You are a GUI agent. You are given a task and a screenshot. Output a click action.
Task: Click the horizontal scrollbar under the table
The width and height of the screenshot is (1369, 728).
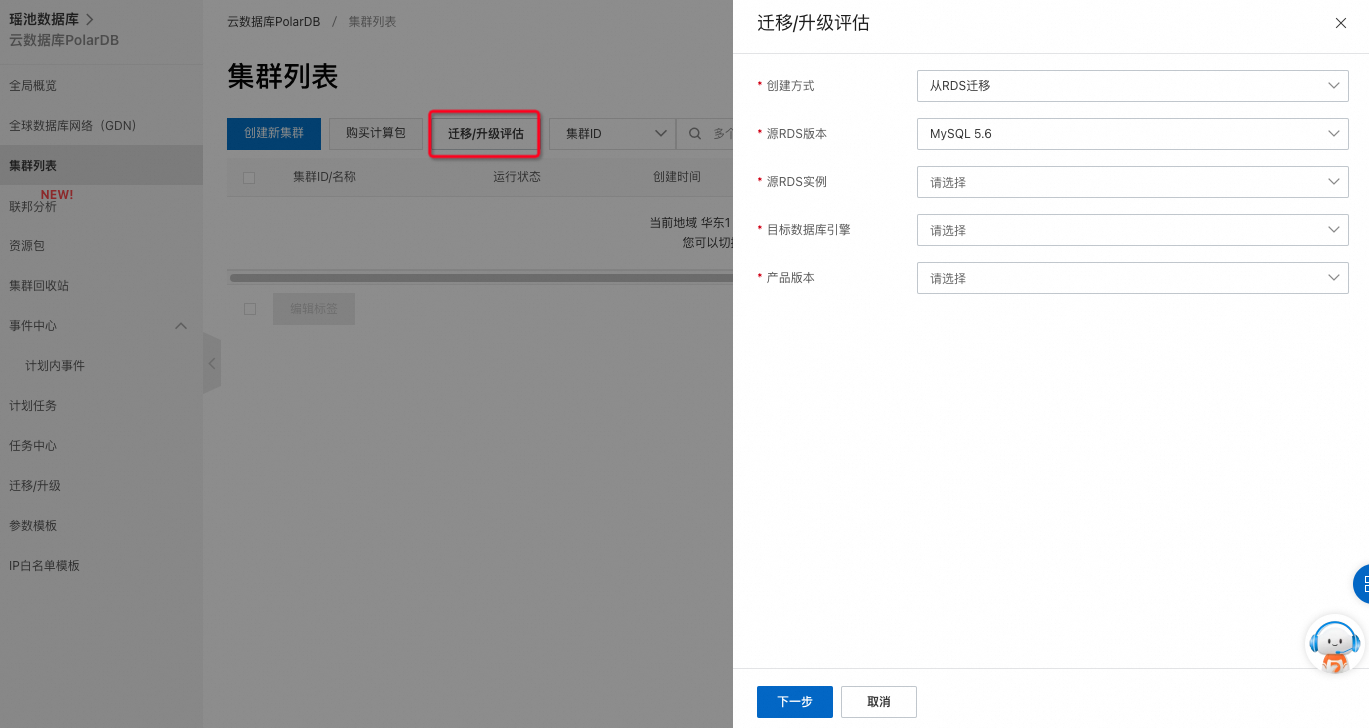481,277
